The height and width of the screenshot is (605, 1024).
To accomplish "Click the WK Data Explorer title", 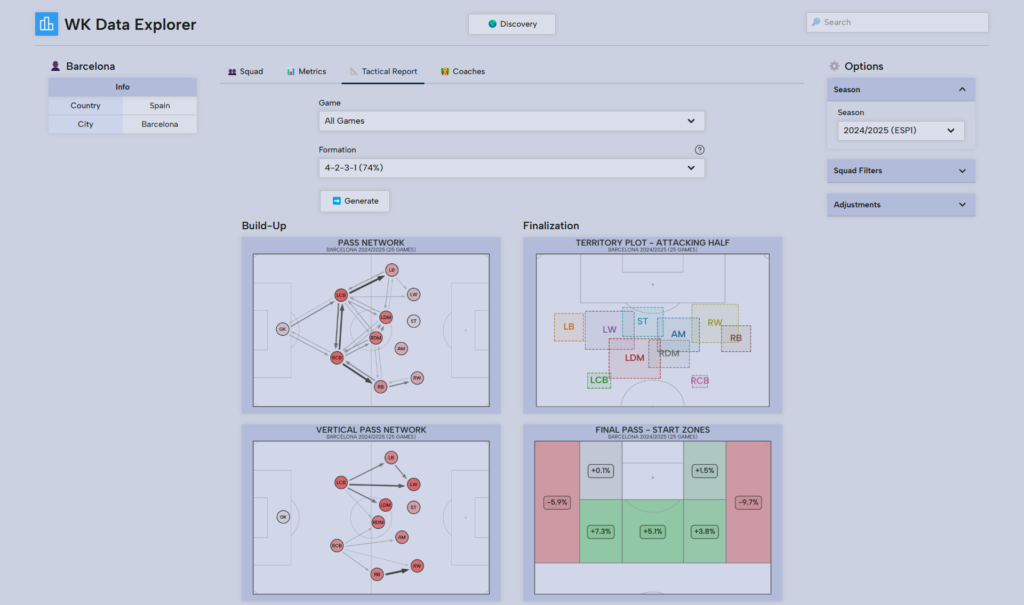I will tap(130, 24).
